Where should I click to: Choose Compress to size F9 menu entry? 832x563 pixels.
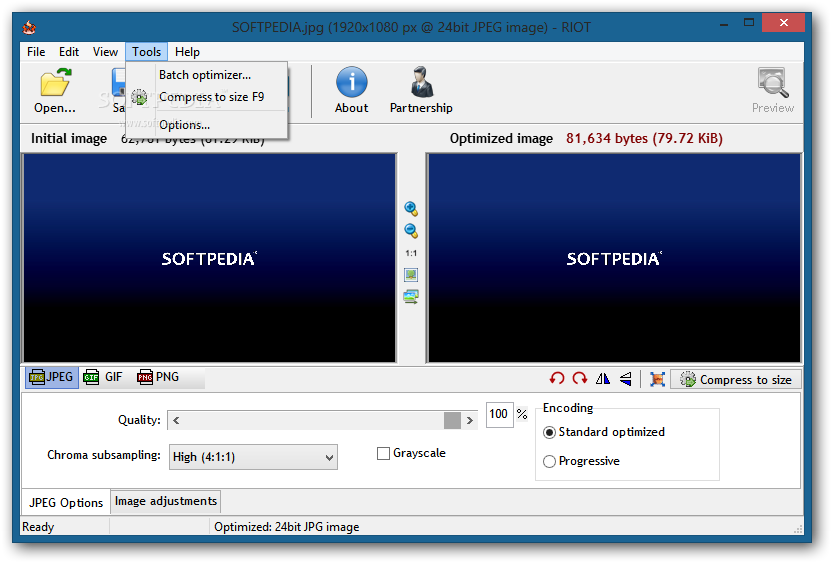pos(207,97)
